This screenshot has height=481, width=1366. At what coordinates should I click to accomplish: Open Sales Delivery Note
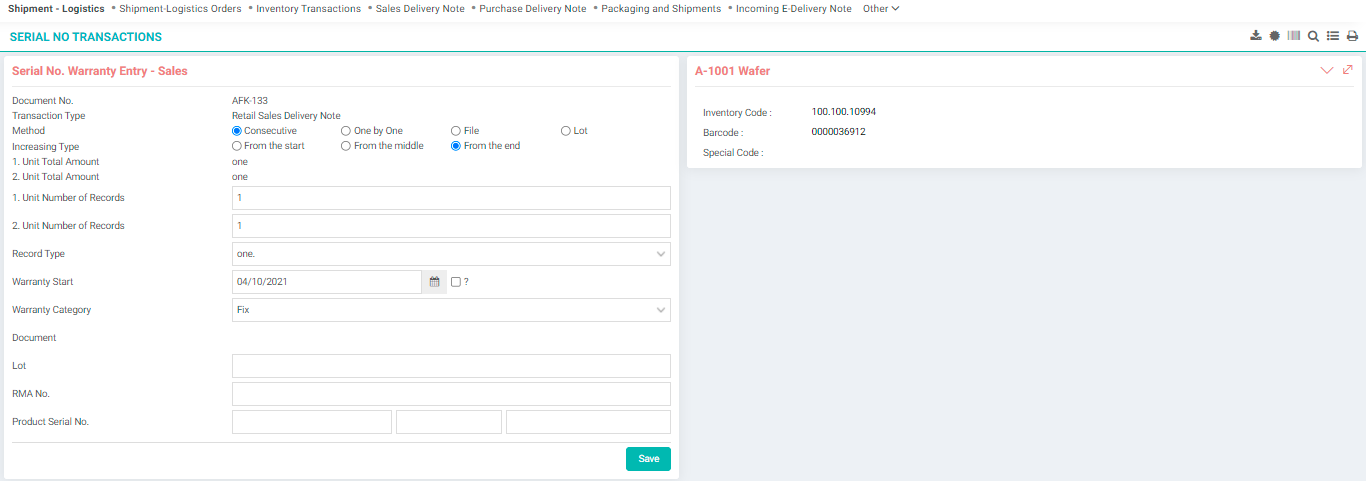point(420,8)
